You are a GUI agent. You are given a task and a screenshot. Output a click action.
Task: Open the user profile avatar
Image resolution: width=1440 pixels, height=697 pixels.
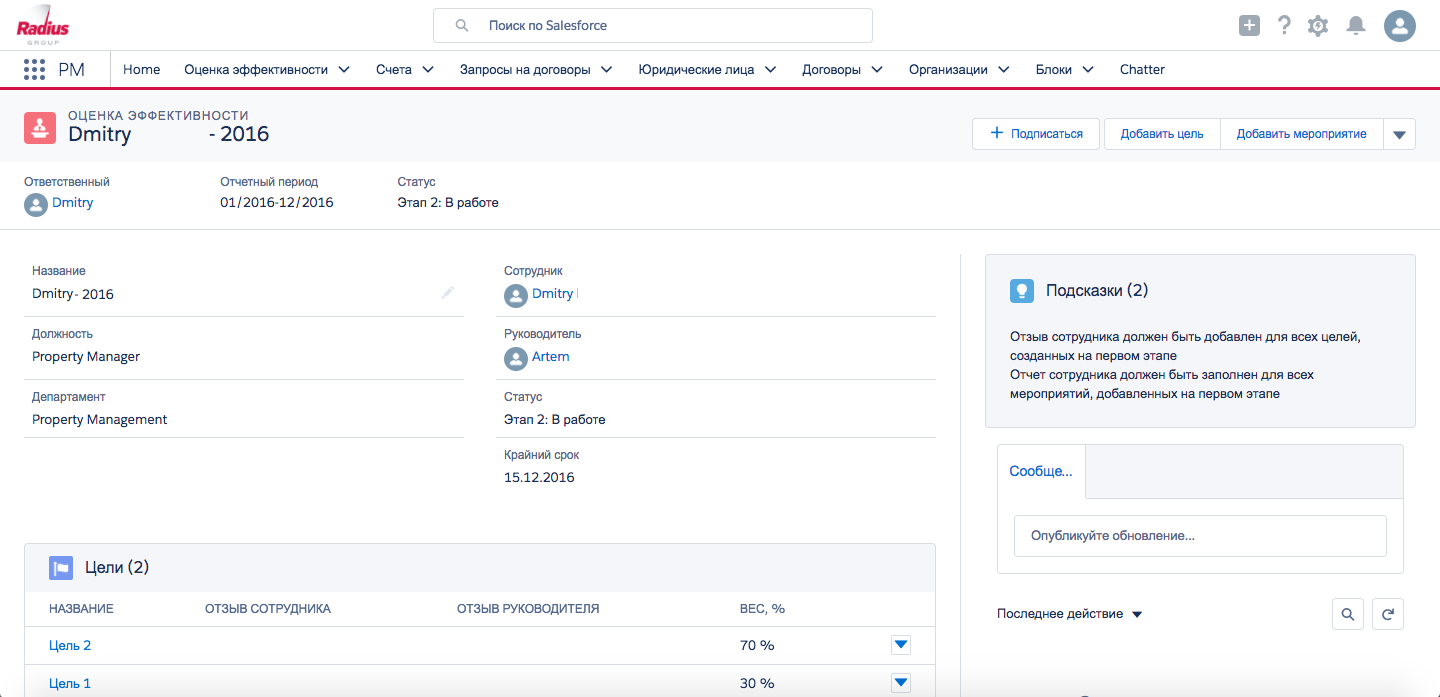1399,26
